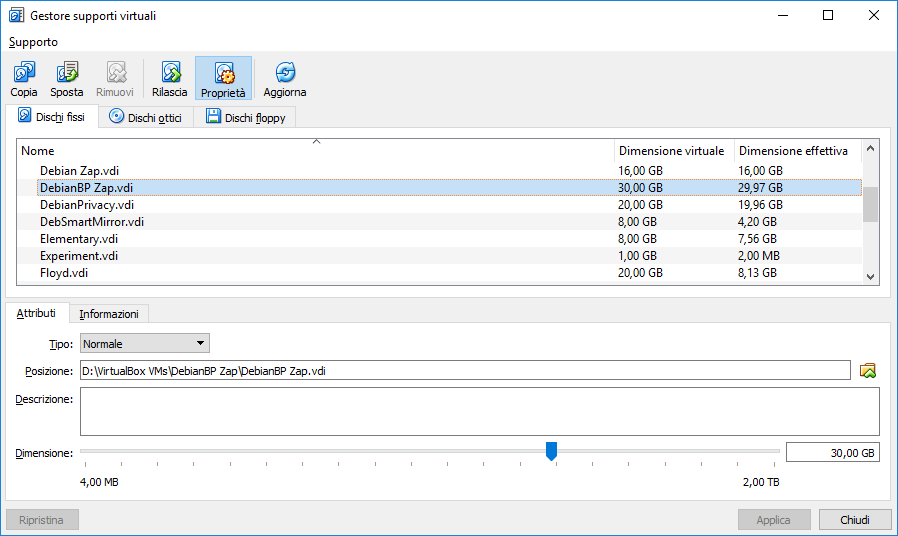Click the Dimensione slider handle
This screenshot has width=898, height=536.
click(x=552, y=451)
